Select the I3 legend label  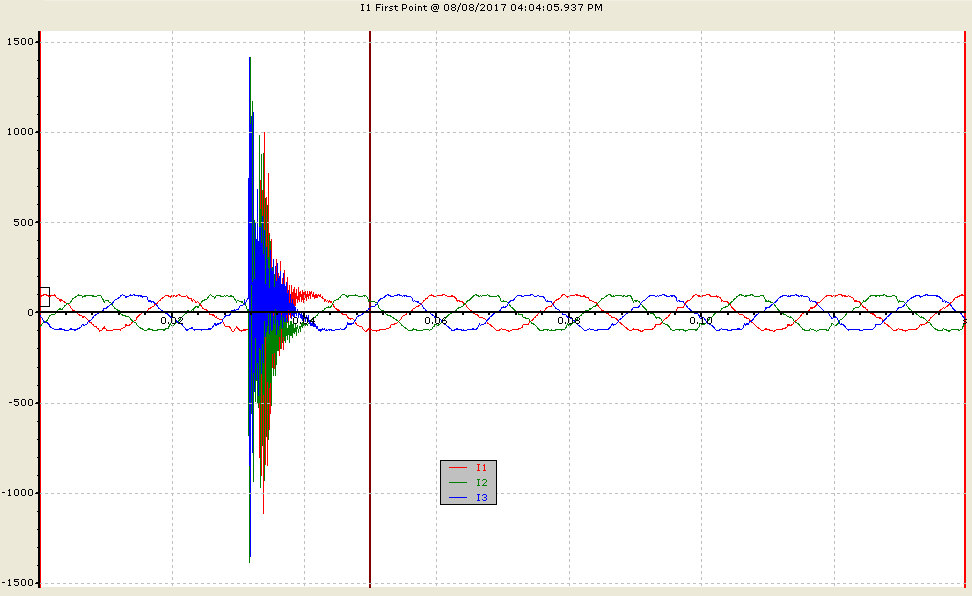482,497
